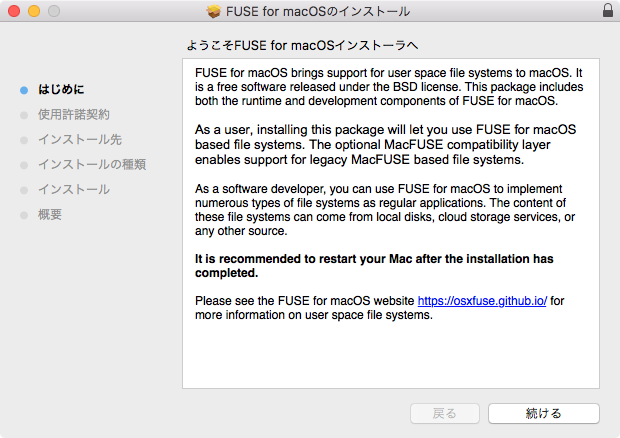
Task: Minimize the installer with the yellow button
Action: click(34, 11)
